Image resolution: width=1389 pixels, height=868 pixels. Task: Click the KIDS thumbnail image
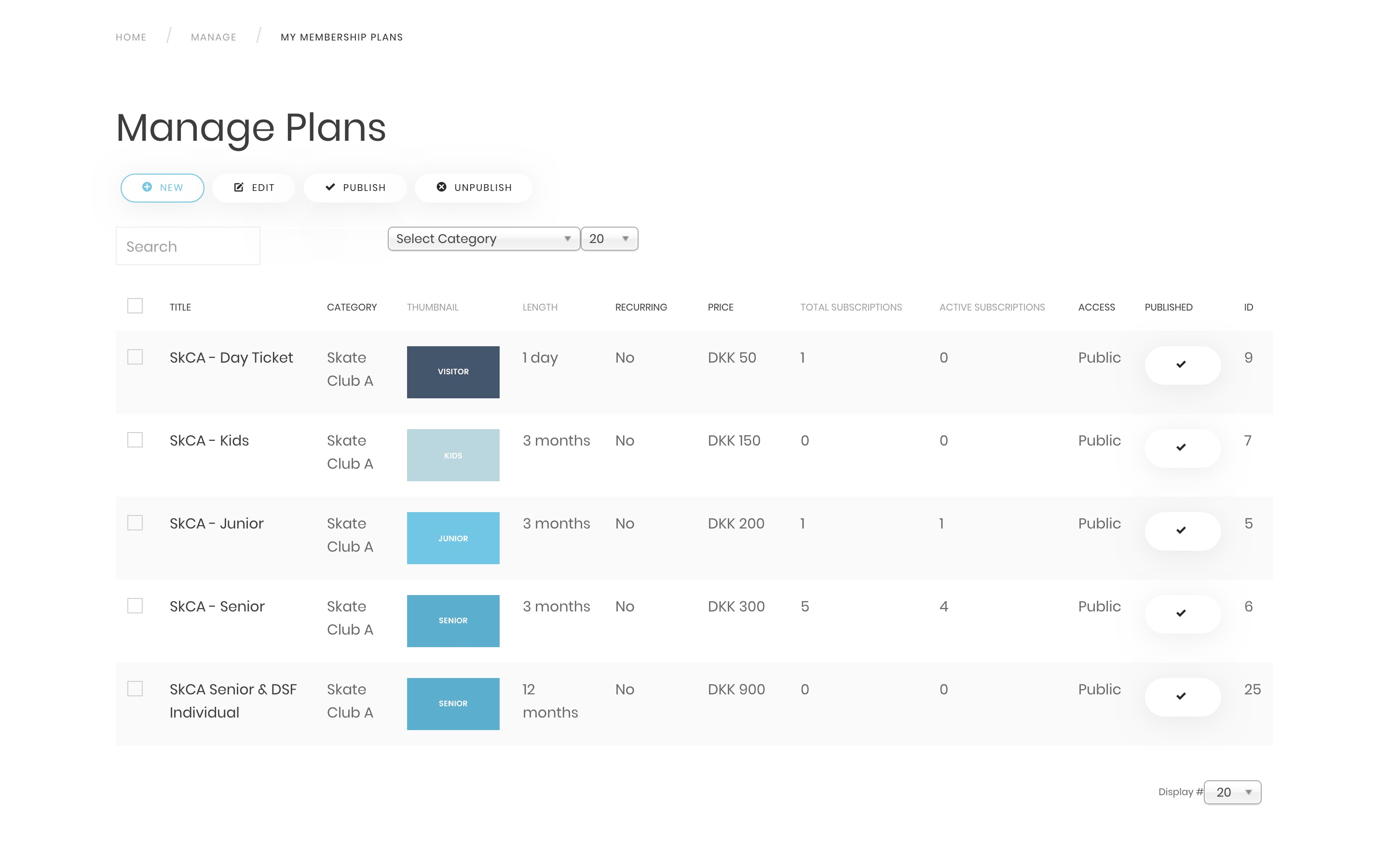453,455
